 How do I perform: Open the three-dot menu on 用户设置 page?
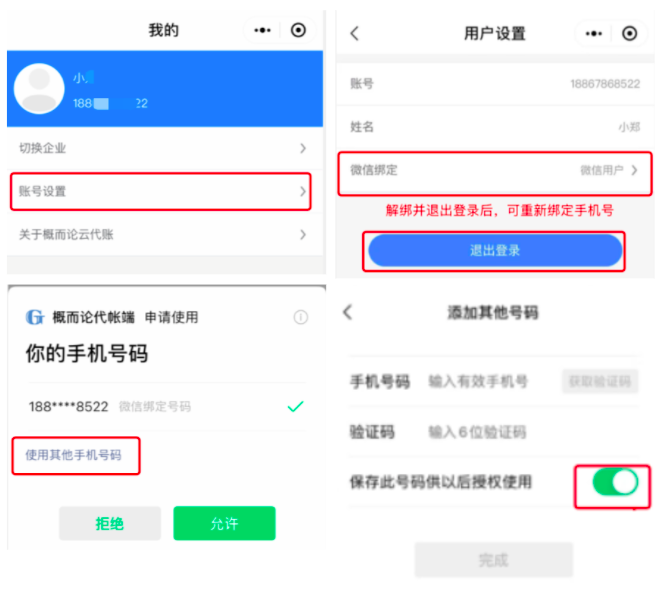click(x=593, y=34)
